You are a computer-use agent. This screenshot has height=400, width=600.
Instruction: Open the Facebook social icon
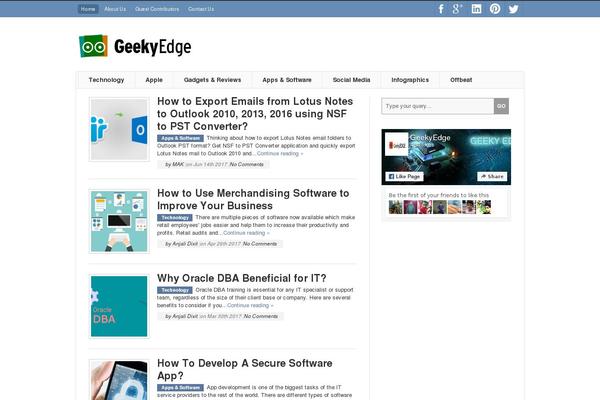click(x=441, y=9)
